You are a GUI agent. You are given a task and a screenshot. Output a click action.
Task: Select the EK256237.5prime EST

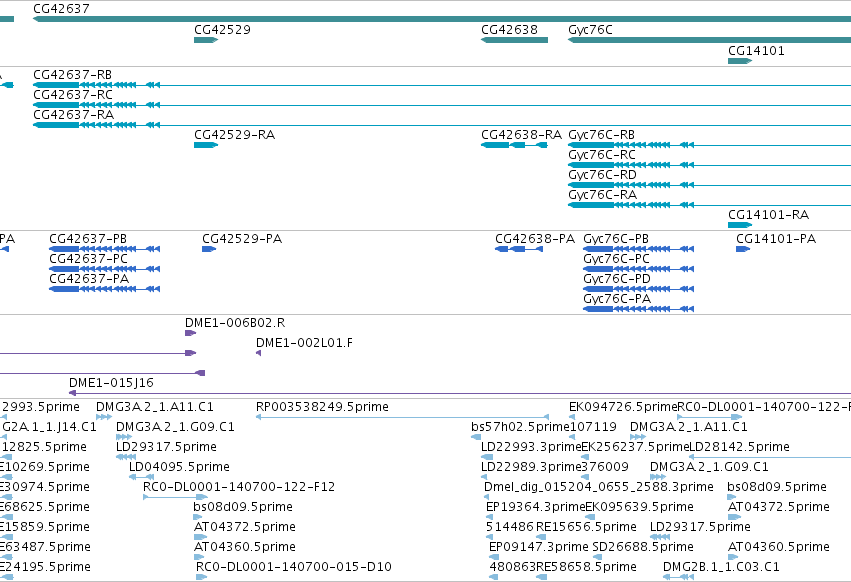click(x=585, y=458)
